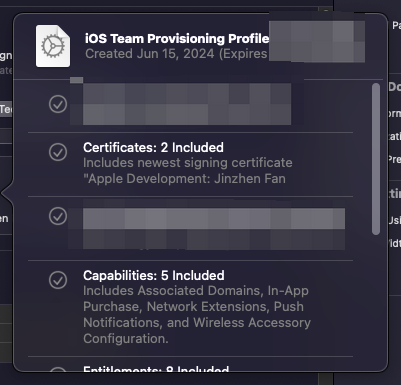Click the checkmark between Certificates and Capabilities rows
Screen dimensions: 401x385
pyautogui.click(x=58, y=216)
